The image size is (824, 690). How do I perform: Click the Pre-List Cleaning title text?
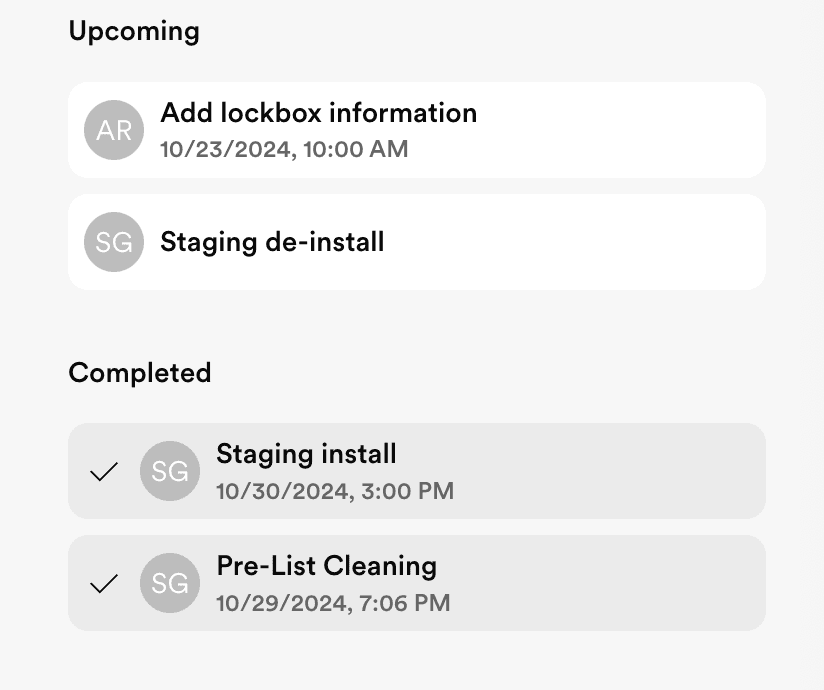point(326,566)
